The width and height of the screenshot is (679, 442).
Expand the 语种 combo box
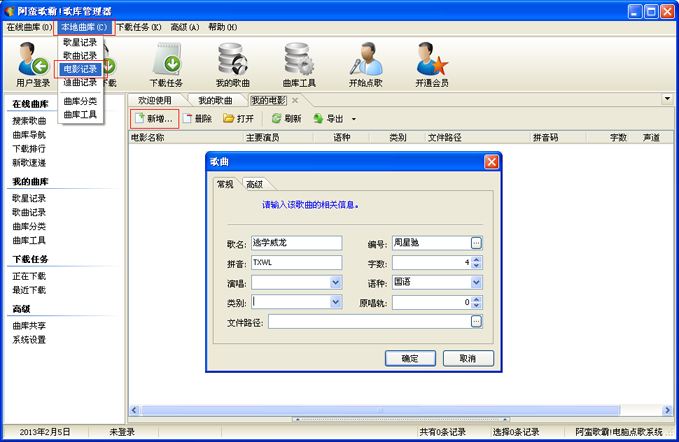coord(476,283)
